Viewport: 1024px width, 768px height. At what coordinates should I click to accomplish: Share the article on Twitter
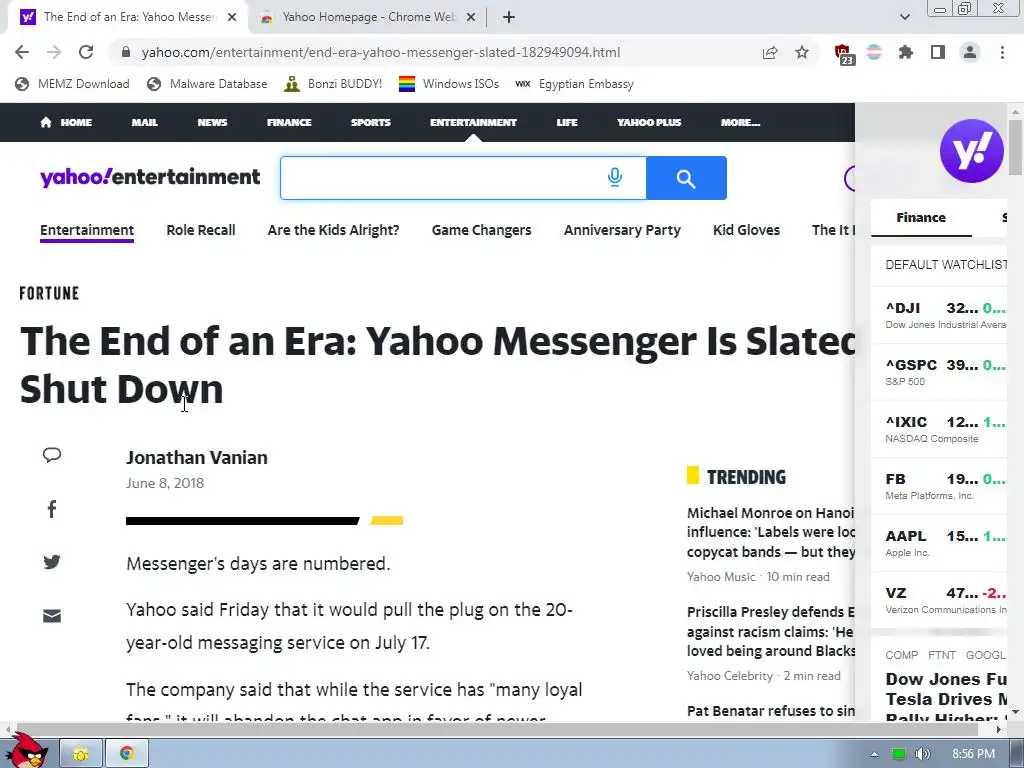click(52, 562)
